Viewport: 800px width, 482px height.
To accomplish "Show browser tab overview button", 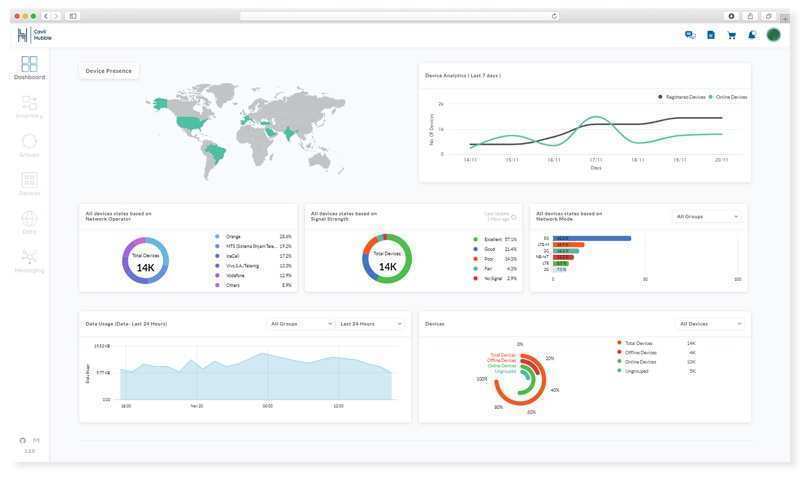I will (768, 16).
